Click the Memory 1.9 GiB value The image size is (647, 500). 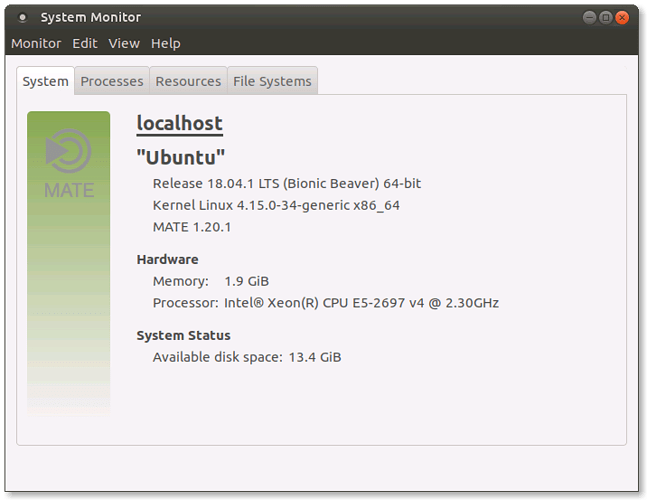click(x=246, y=281)
